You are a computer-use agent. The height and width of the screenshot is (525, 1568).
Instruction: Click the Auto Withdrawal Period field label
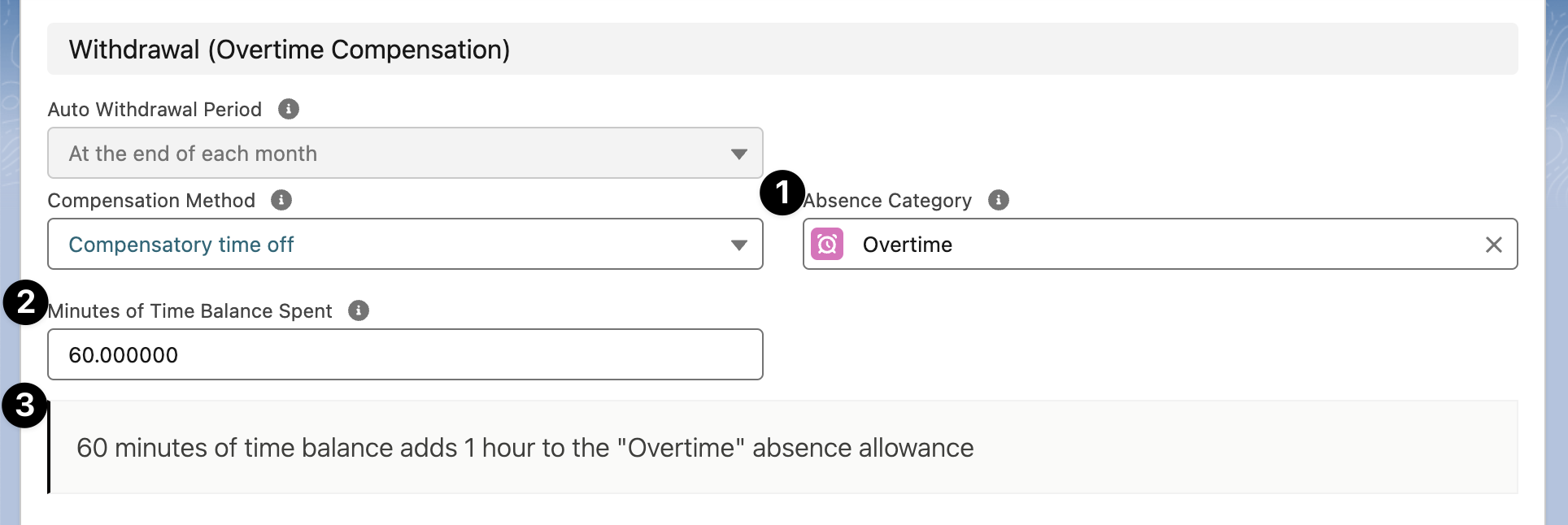point(154,109)
